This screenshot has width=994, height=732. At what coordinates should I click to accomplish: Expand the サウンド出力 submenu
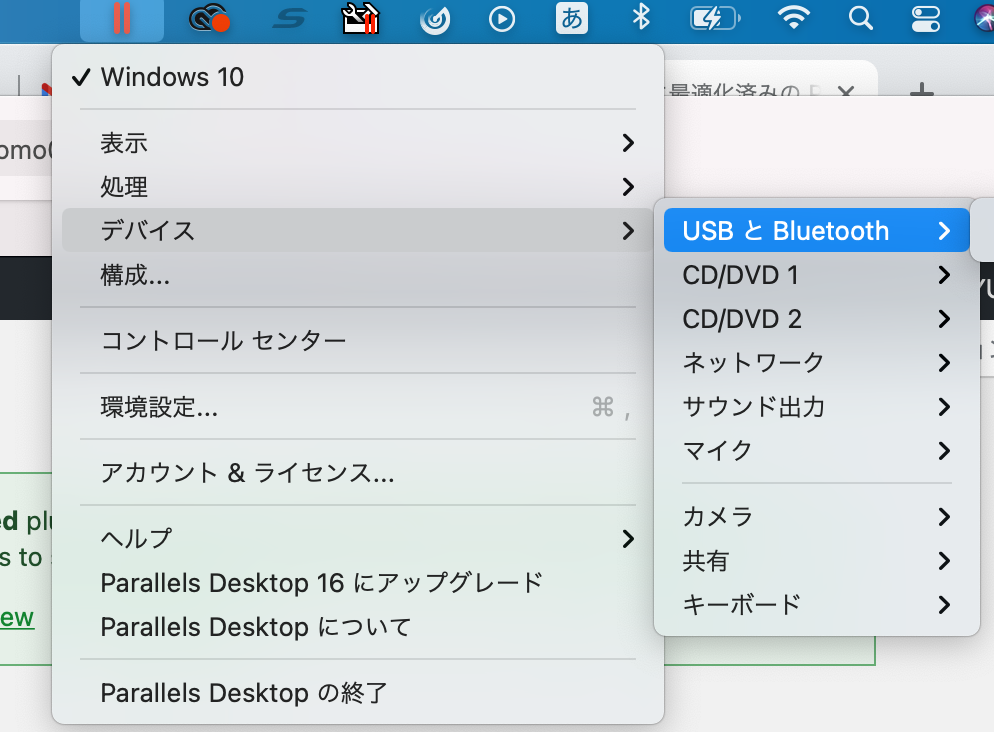[816, 407]
